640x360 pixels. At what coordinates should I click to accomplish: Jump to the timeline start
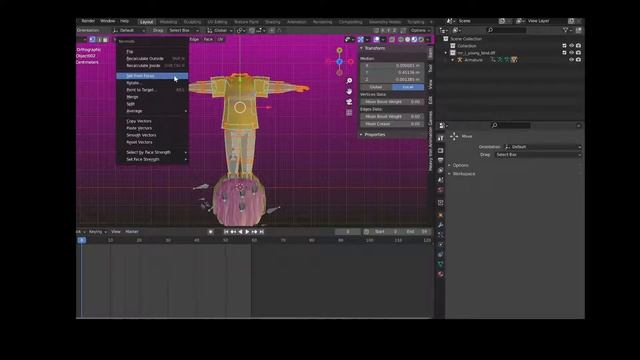pos(226,232)
